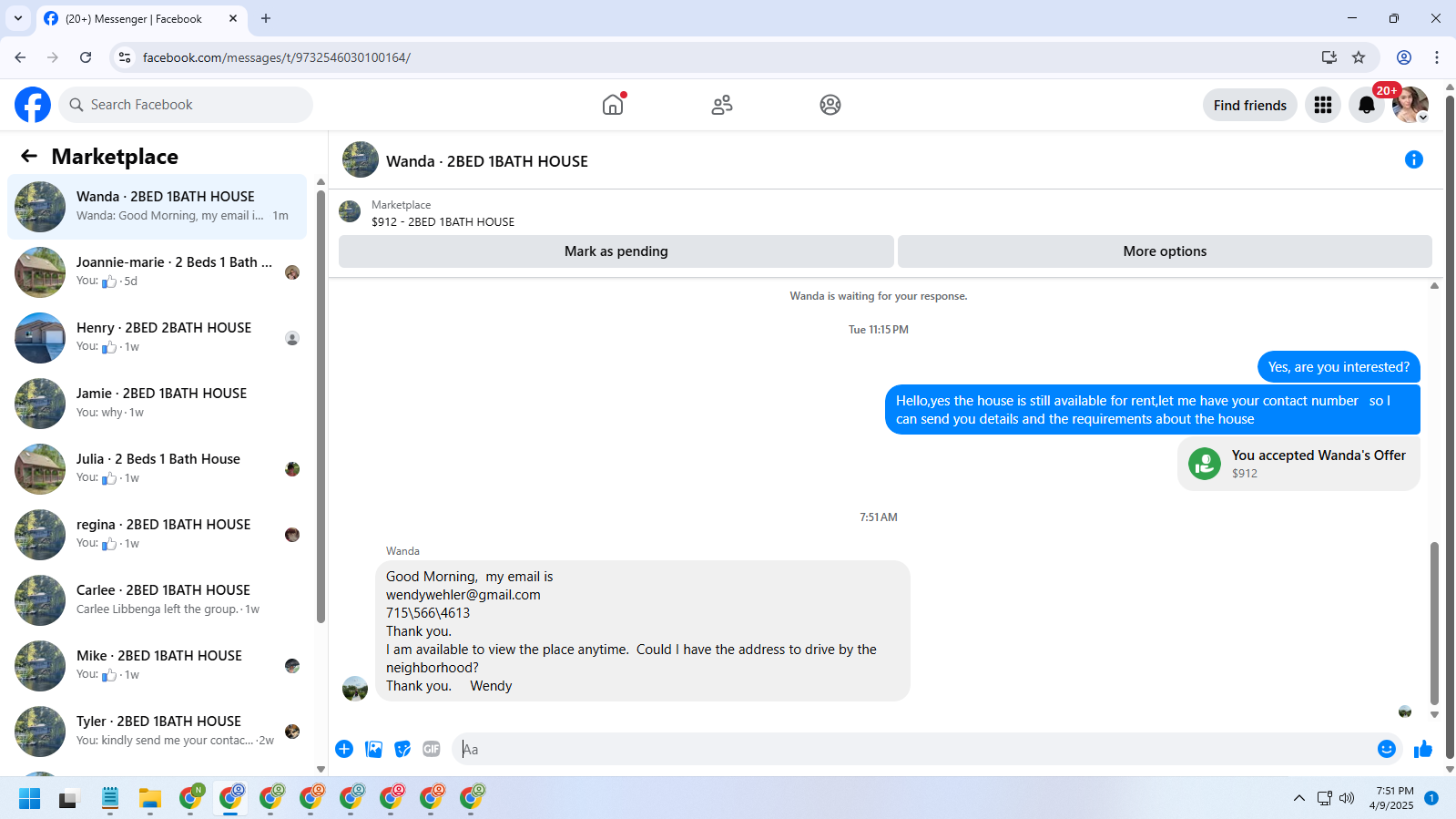Screen dimensions: 1456x819
Task: Focus the message input box
Action: 915,749
